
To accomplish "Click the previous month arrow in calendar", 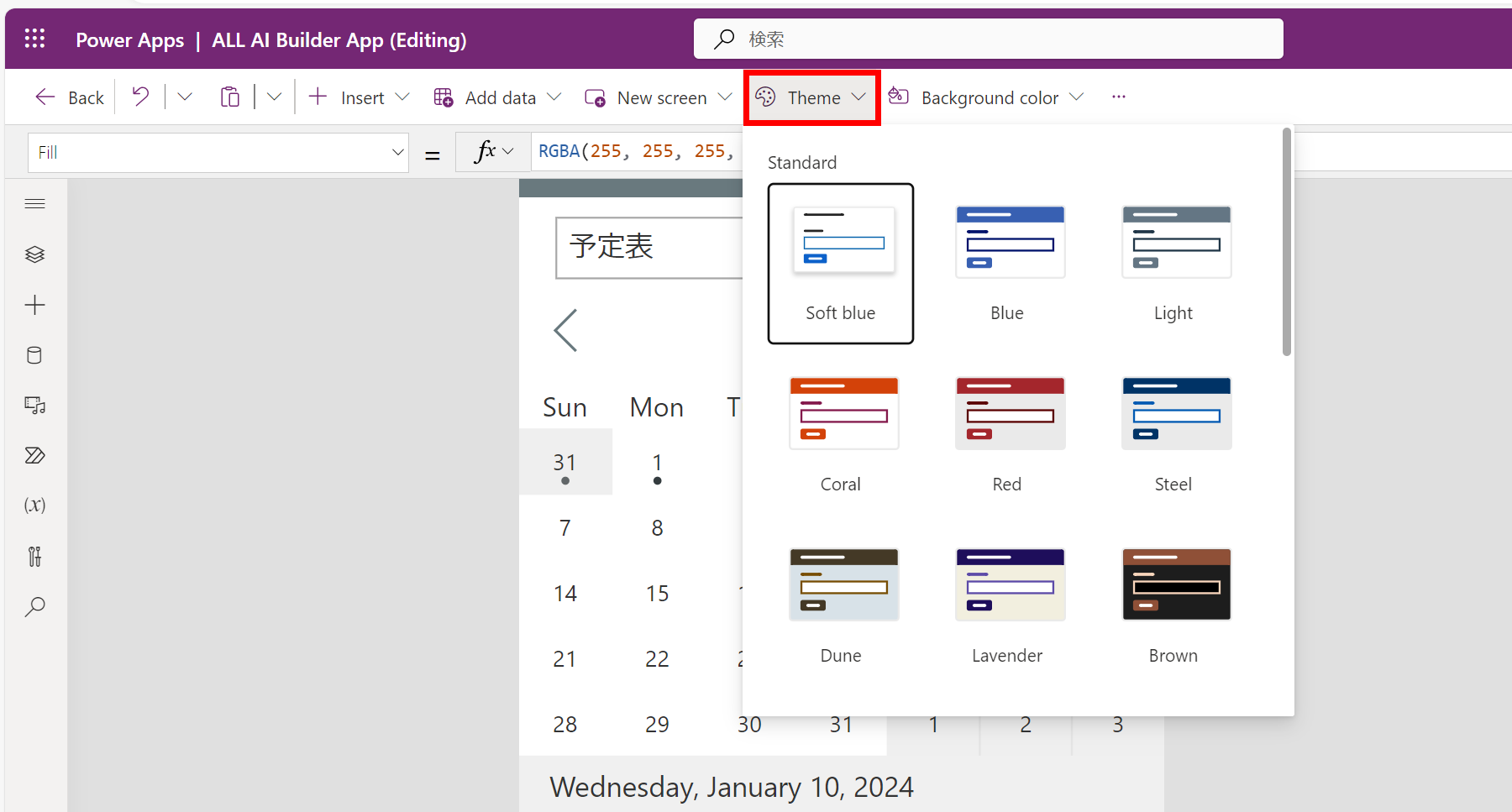I will point(565,330).
